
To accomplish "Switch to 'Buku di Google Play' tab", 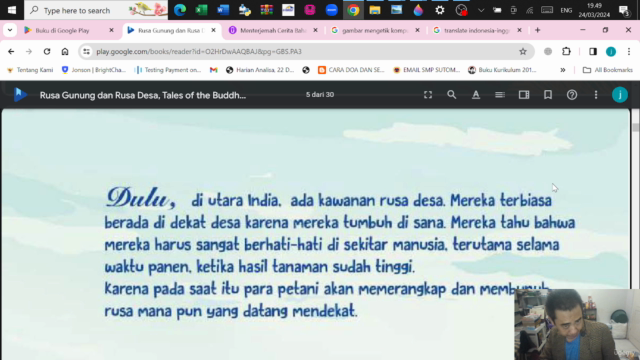I will [62, 30].
